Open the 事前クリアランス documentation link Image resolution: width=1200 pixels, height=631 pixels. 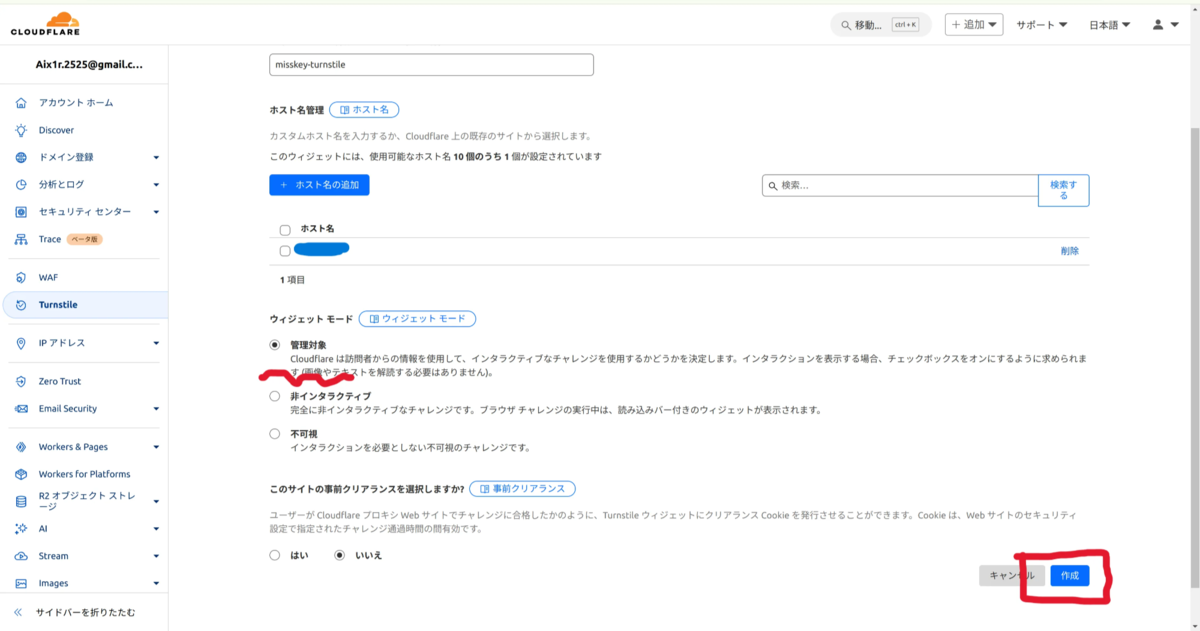pyautogui.click(x=522, y=489)
